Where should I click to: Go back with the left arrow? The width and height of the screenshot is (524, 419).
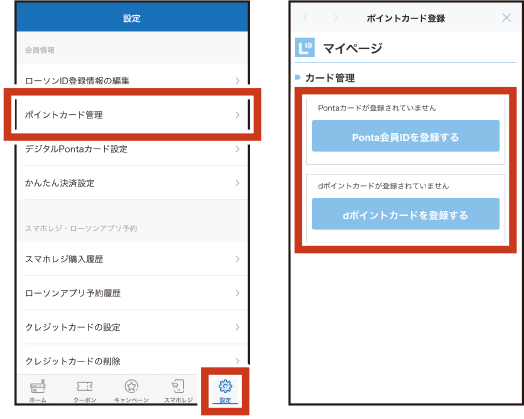pyautogui.click(x=305, y=18)
